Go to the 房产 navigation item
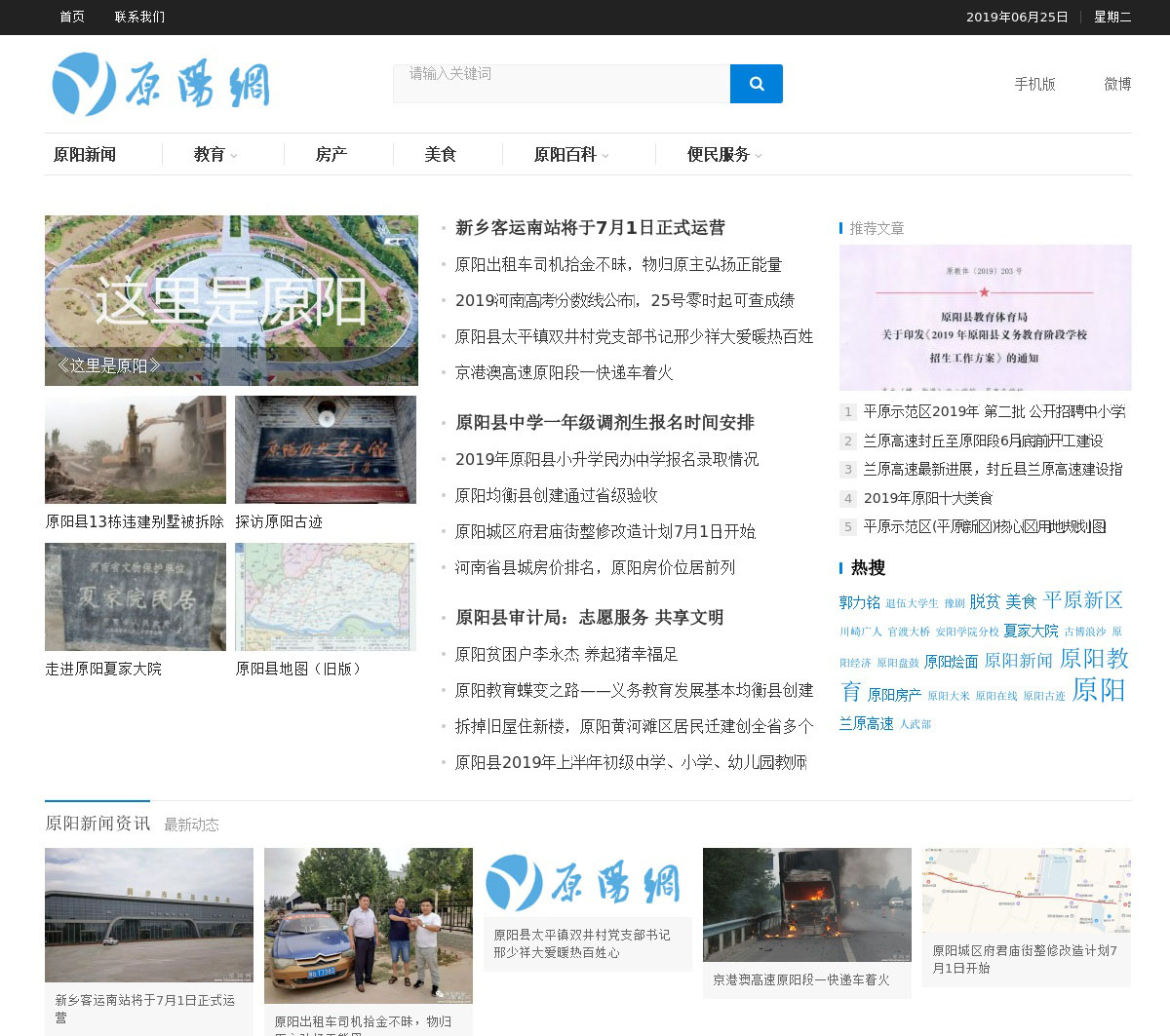Screen dimensions: 1170x1036 pos(331,155)
